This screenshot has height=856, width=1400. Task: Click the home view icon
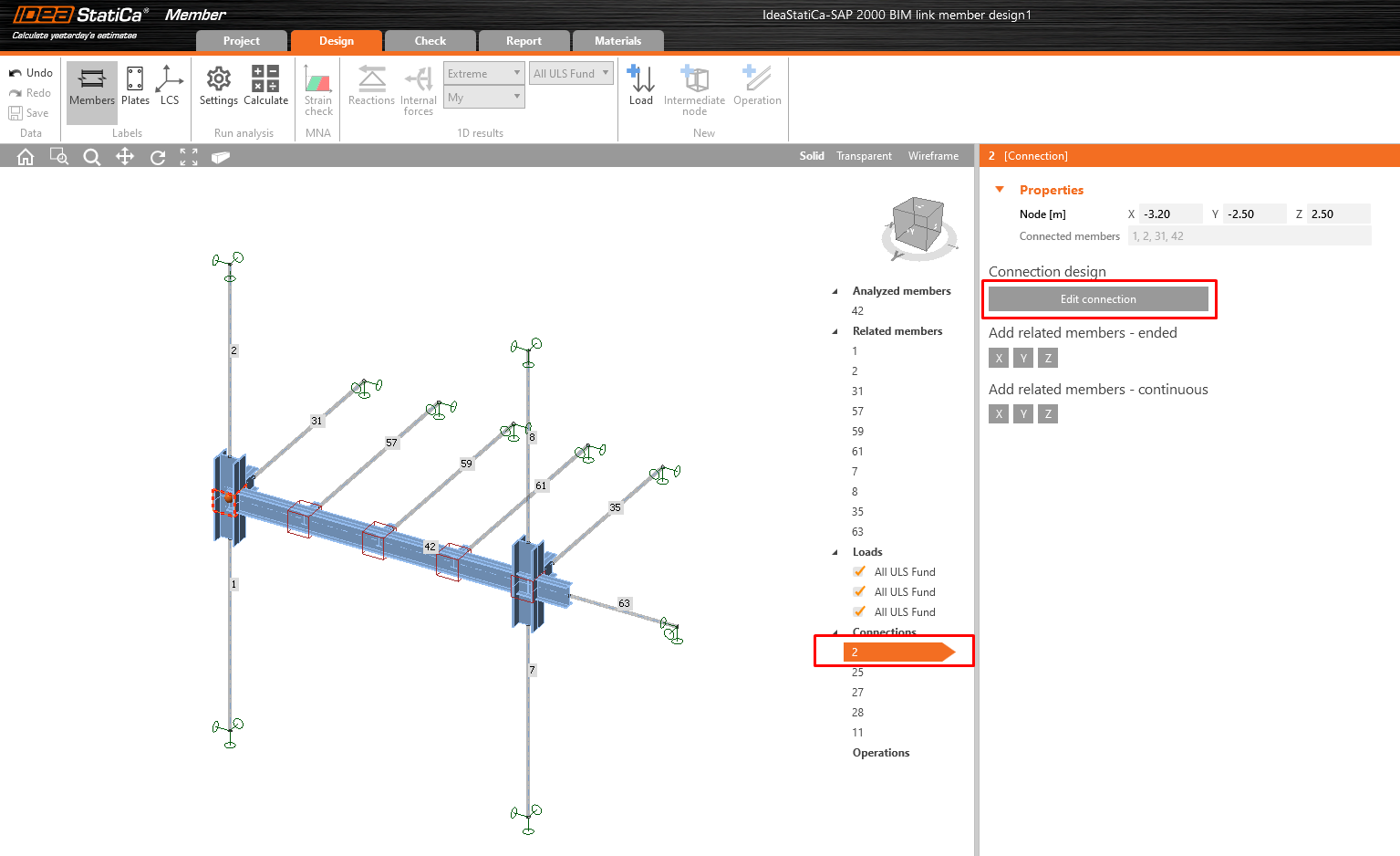coord(26,157)
